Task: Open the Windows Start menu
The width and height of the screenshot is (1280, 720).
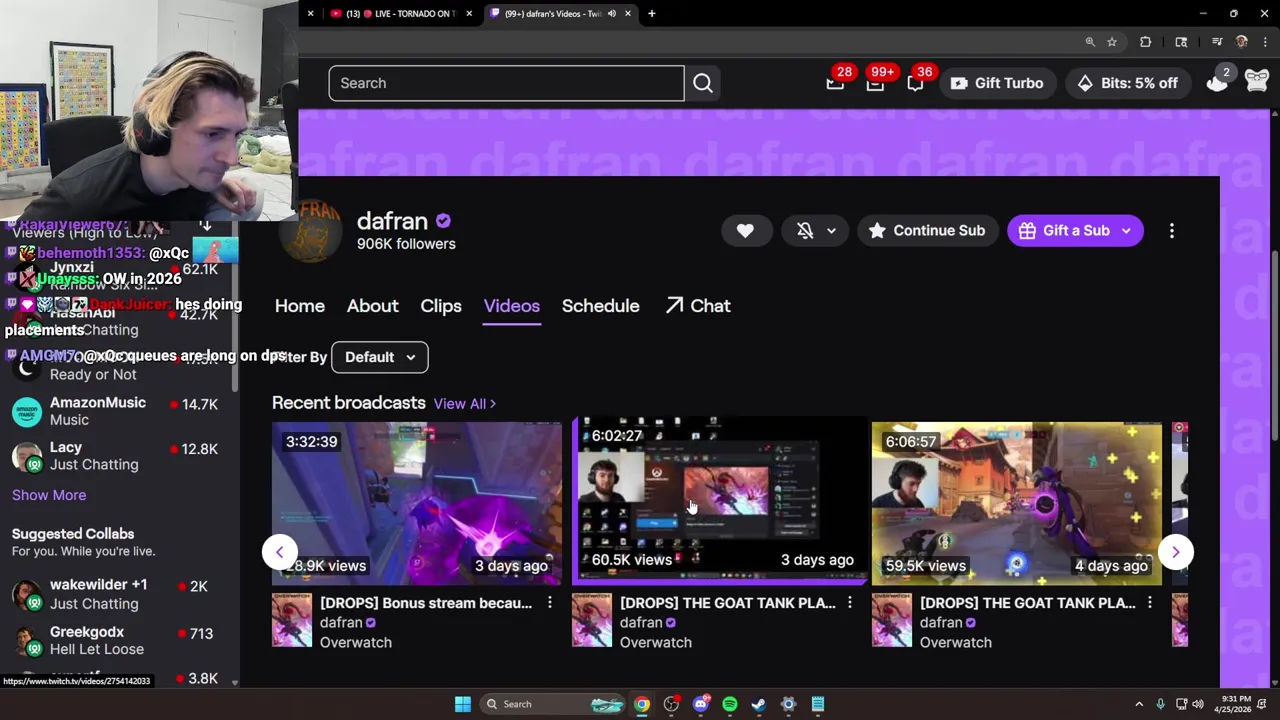Action: 463,704
